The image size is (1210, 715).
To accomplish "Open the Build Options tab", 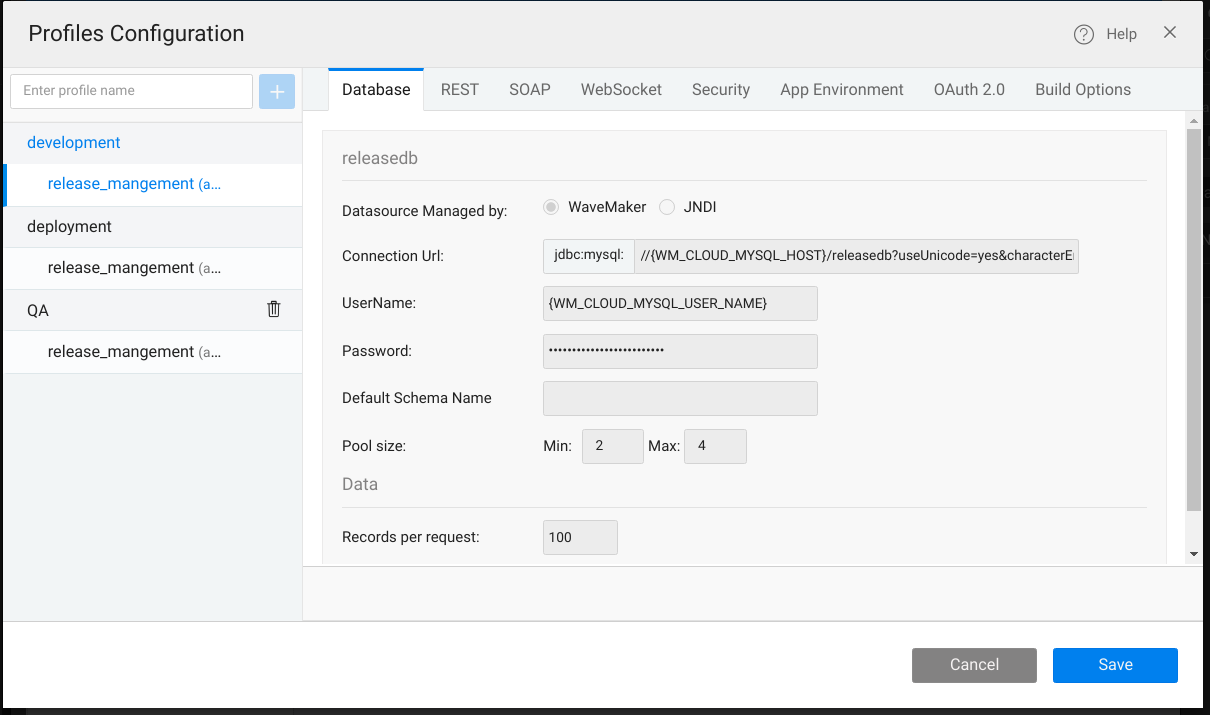I will click(x=1082, y=89).
